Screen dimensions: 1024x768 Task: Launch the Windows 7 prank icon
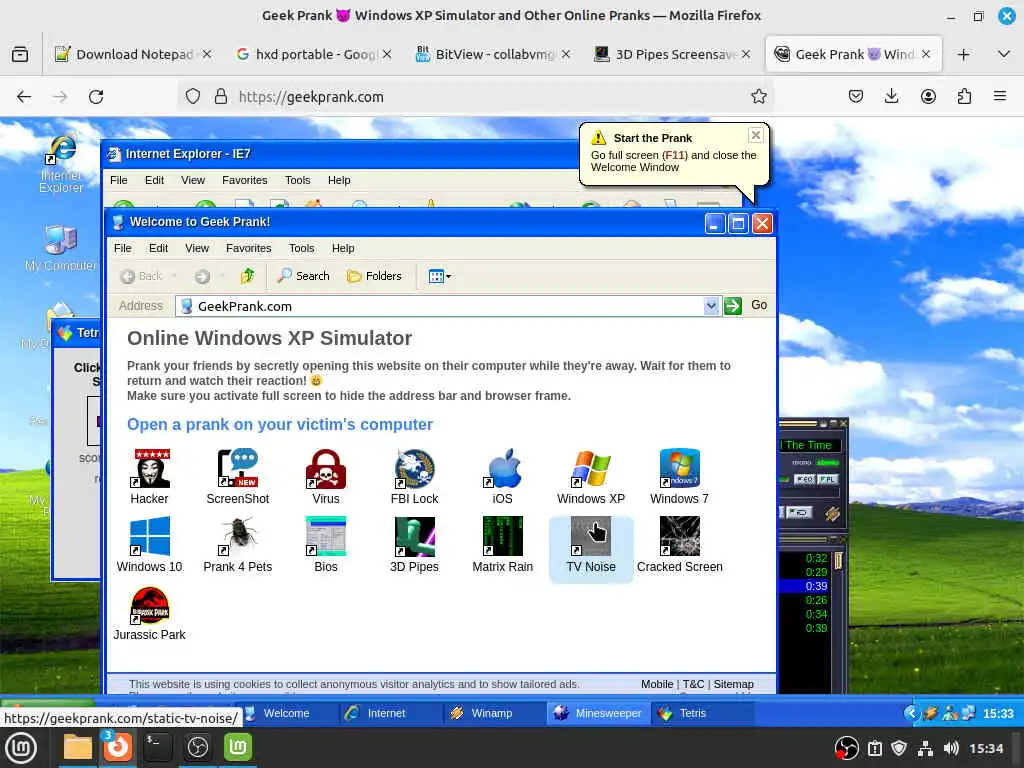coord(679,477)
